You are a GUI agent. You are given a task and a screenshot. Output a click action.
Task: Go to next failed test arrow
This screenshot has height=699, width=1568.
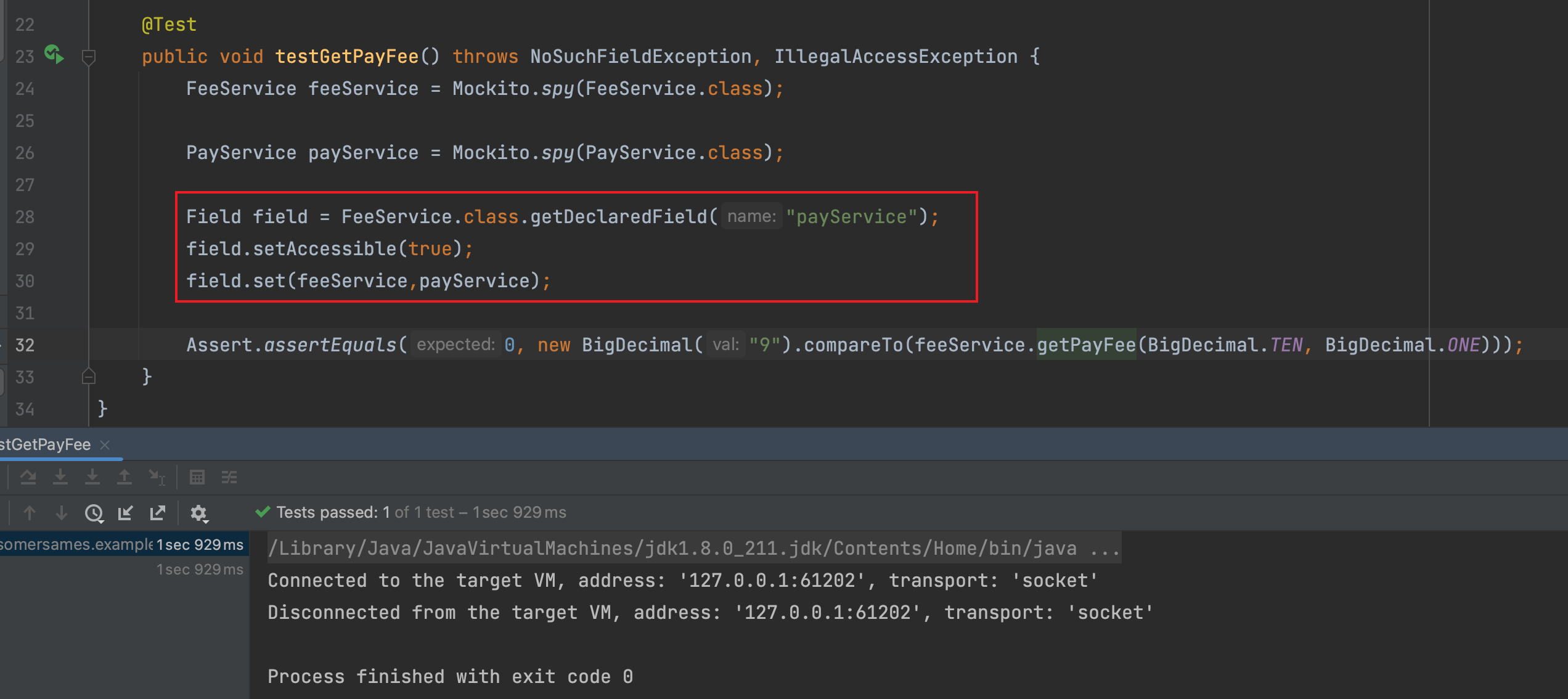point(61,512)
